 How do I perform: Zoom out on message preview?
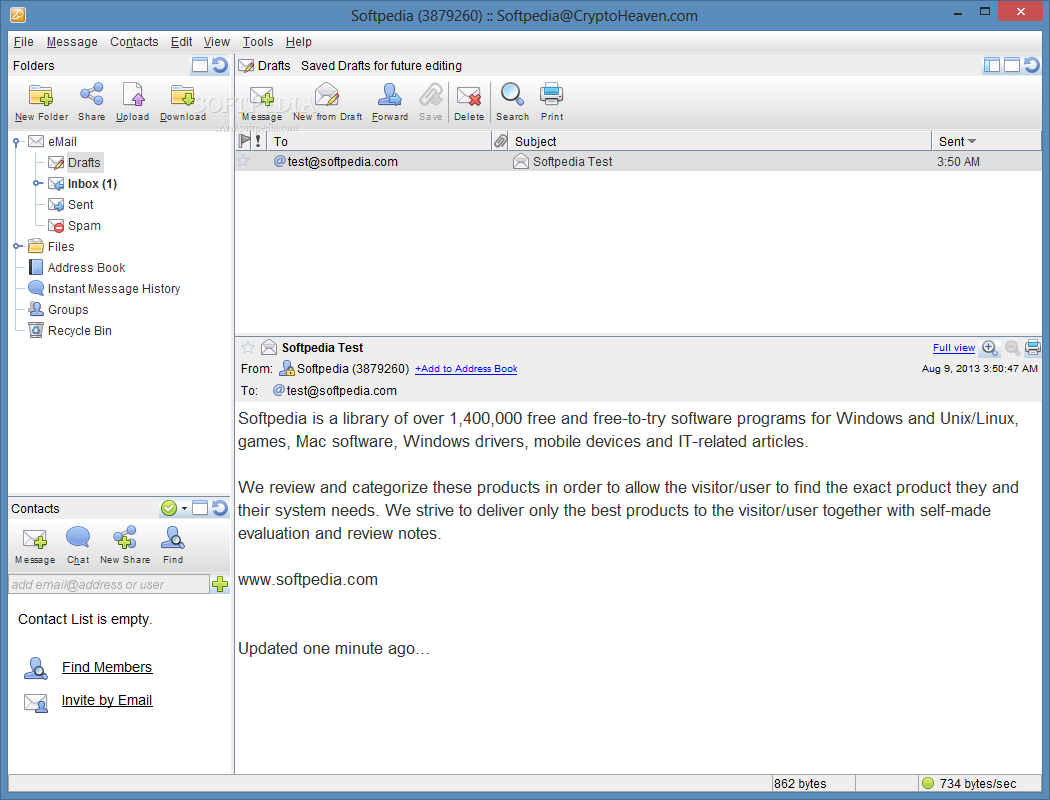point(1012,347)
